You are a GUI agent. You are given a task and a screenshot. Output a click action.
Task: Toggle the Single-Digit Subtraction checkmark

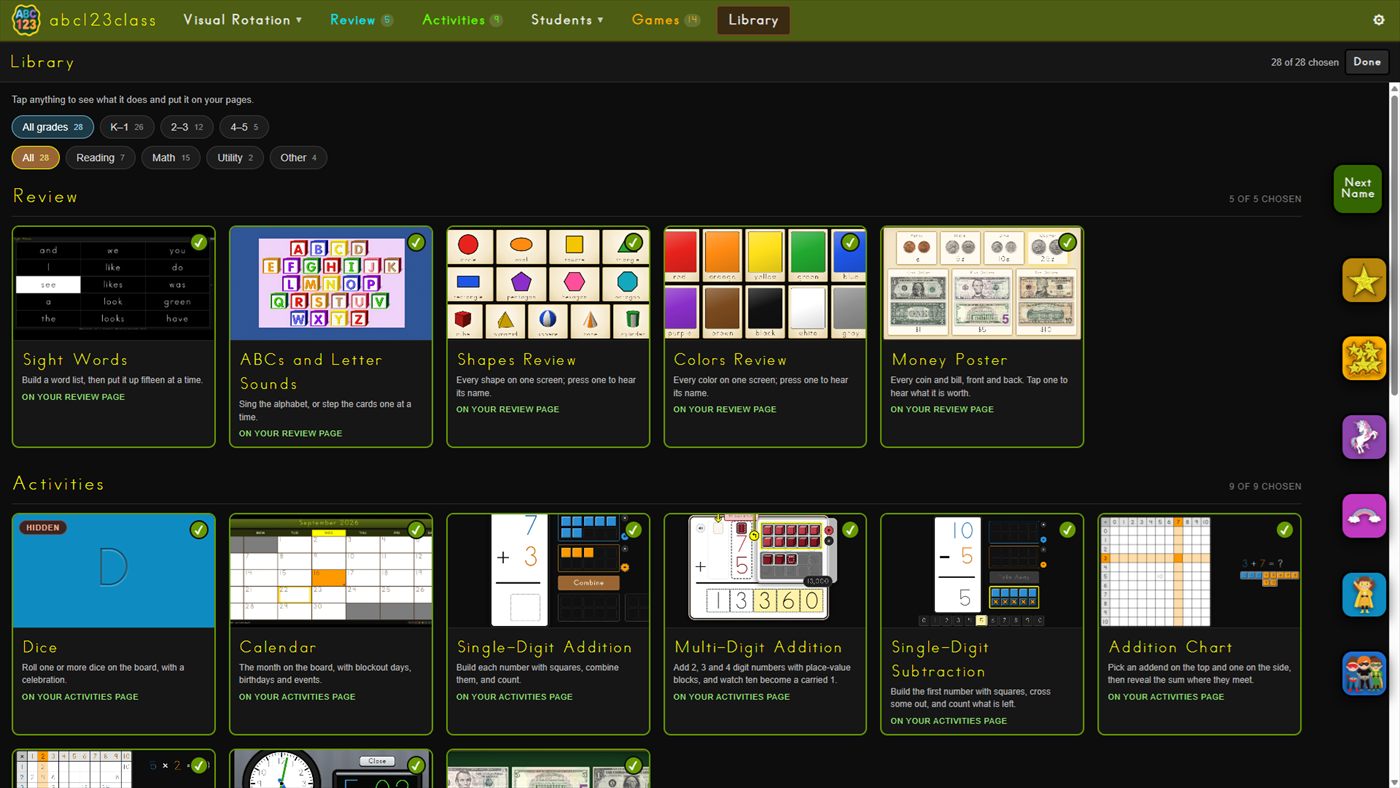coord(1067,529)
